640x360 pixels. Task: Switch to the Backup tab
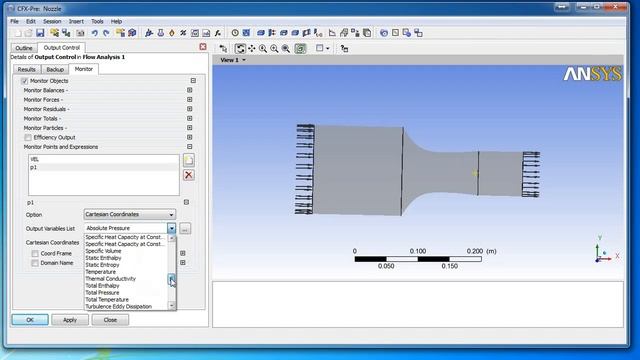tap(55, 69)
